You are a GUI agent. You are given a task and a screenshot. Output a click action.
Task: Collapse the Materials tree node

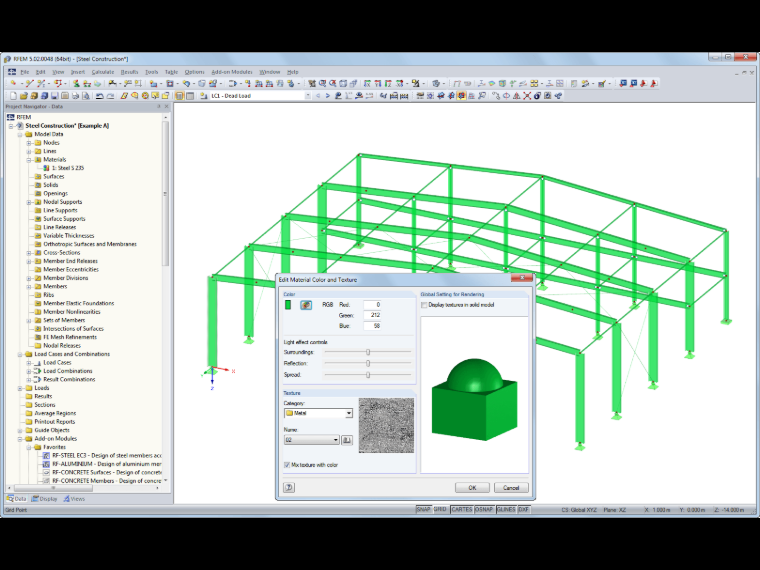(29, 160)
